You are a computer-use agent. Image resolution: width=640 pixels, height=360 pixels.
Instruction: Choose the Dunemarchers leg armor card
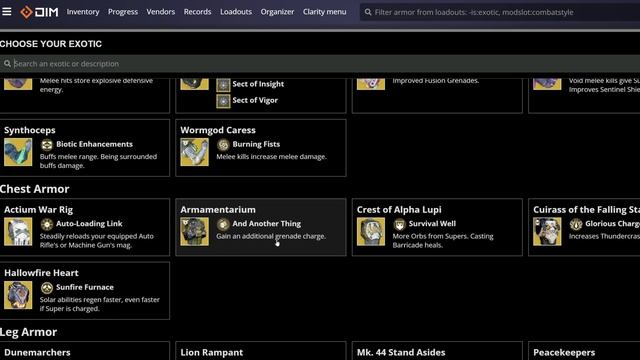[84, 351]
